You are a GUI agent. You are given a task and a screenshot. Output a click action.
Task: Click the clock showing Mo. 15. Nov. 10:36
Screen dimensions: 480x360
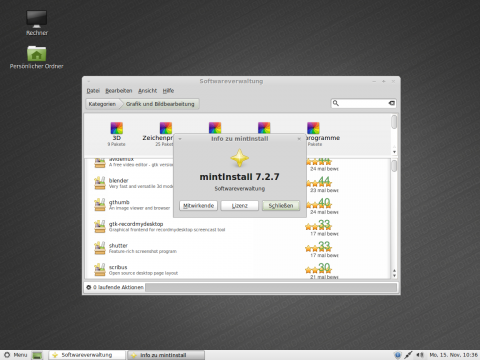(x=453, y=355)
